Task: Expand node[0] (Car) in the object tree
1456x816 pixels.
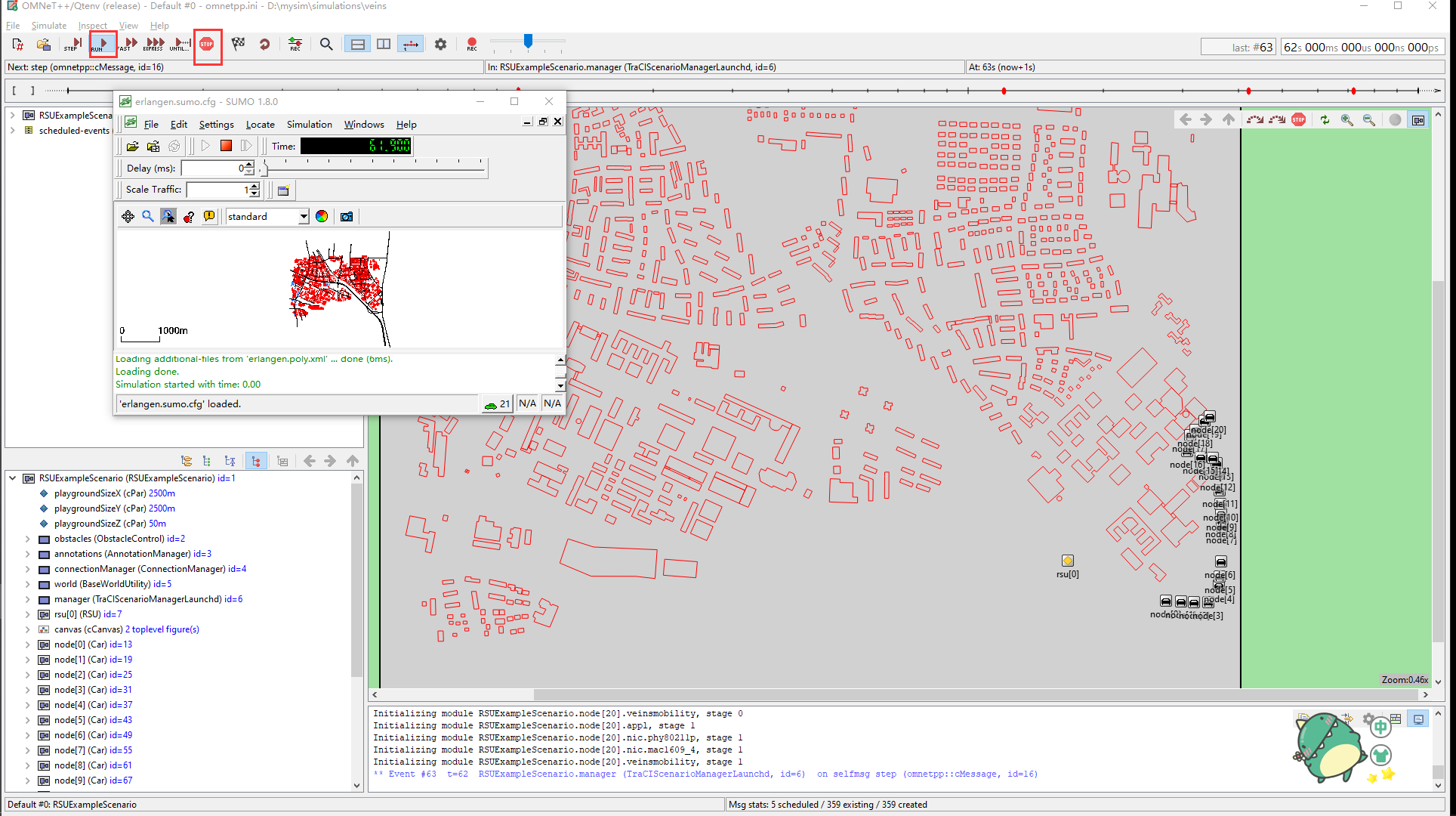Action: coord(27,644)
